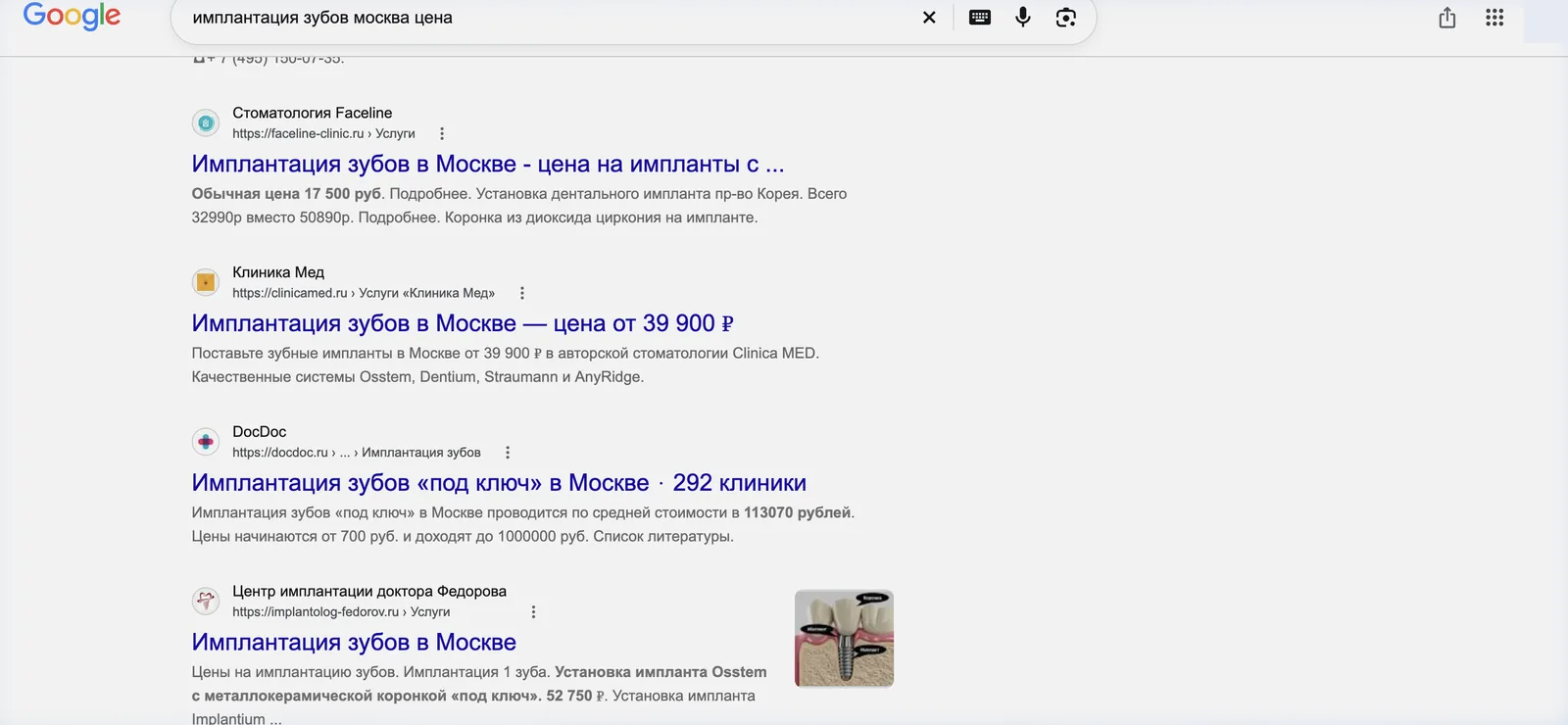The height and width of the screenshot is (725, 1568).
Task: Click the Федорова implant center favicon
Action: click(x=206, y=602)
